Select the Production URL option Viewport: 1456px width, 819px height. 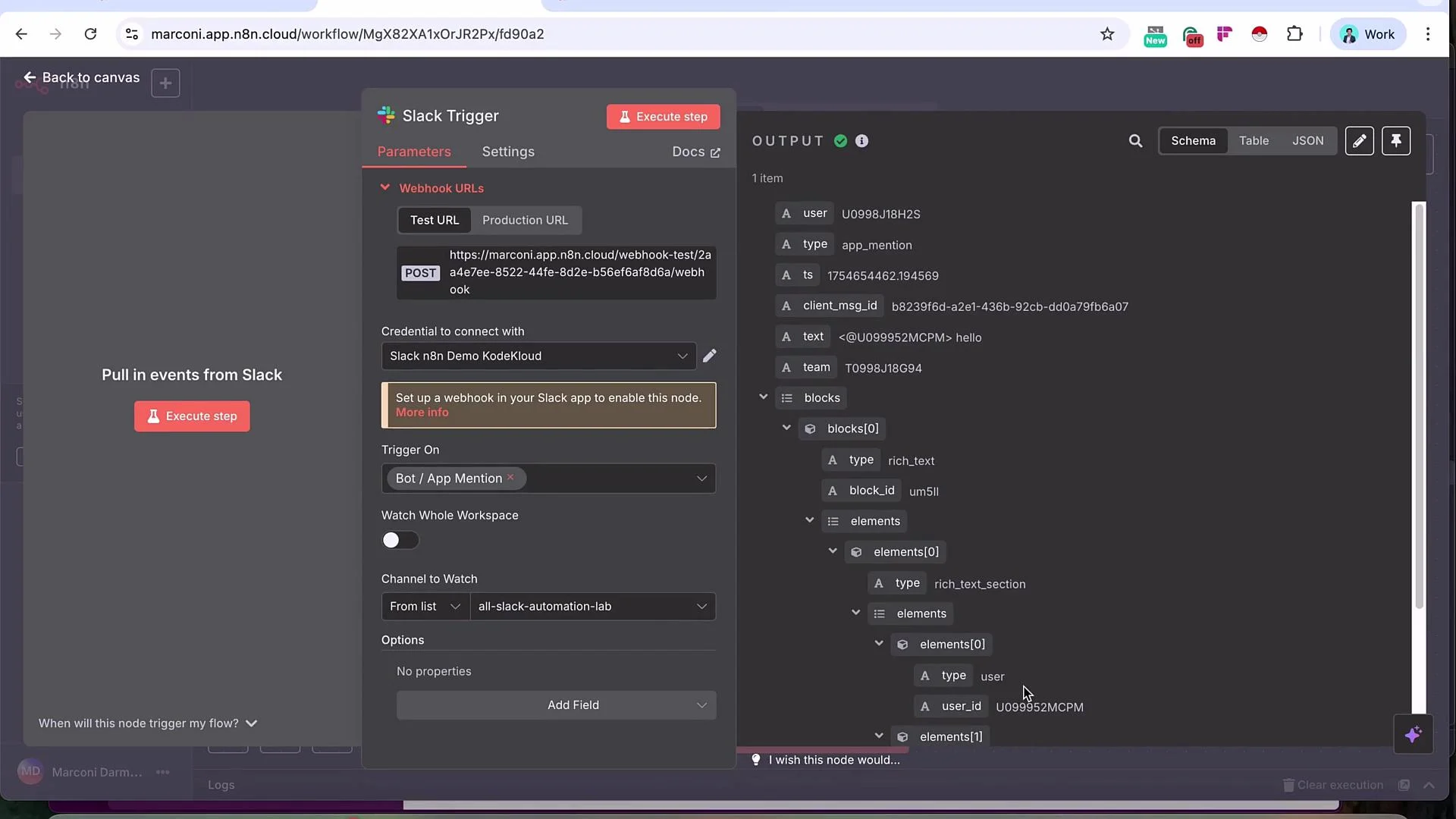click(525, 220)
